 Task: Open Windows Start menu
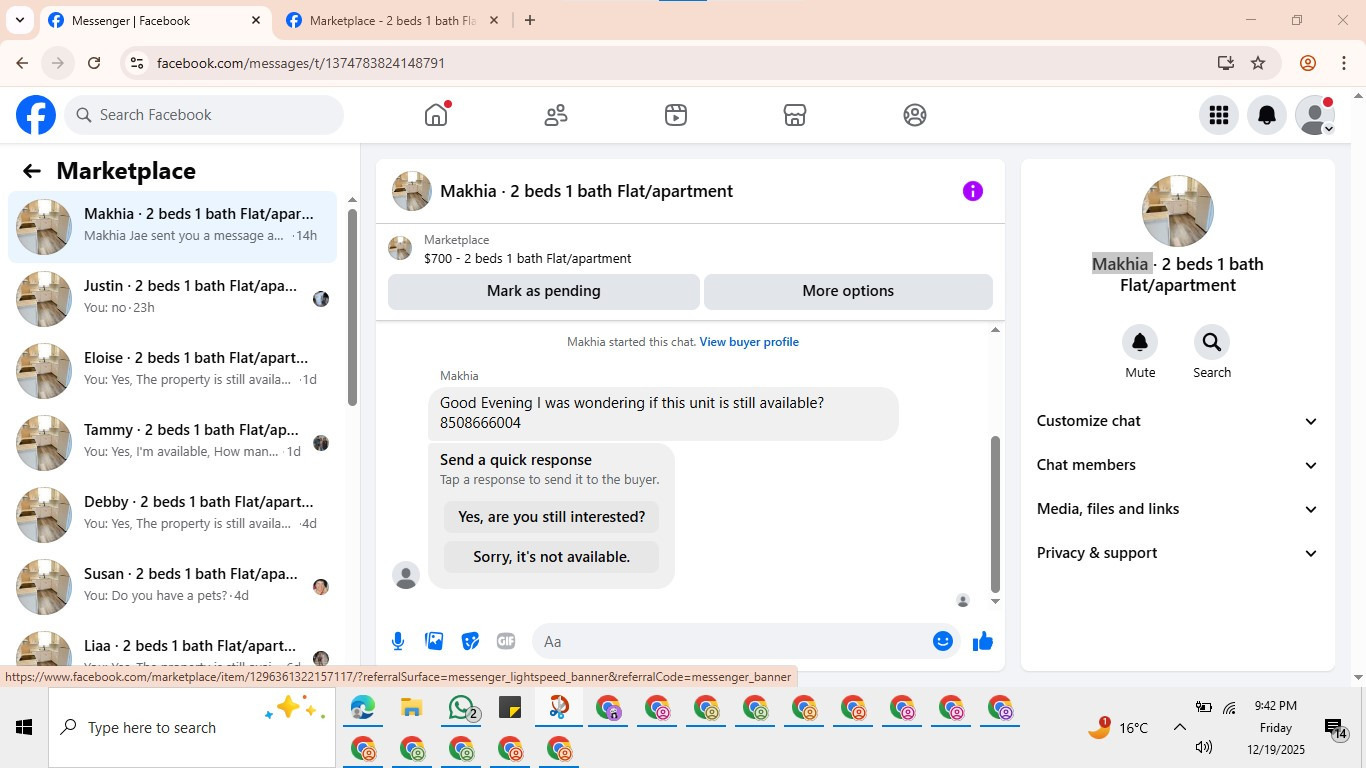click(x=24, y=728)
